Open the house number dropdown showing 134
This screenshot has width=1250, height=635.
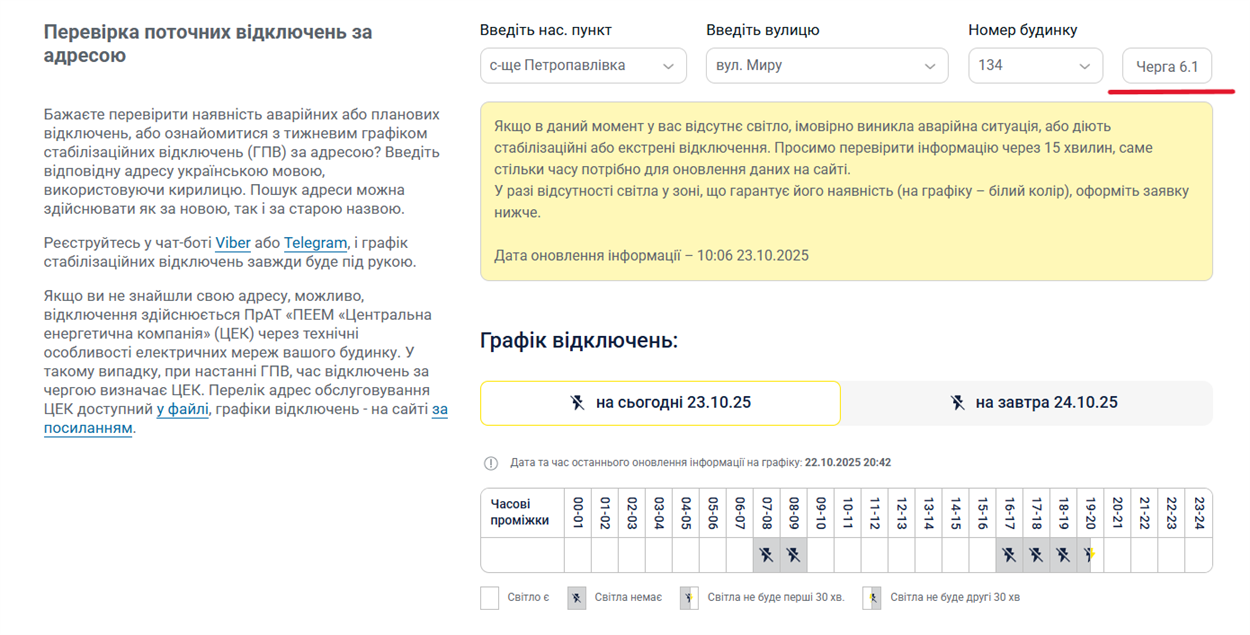(1035, 66)
